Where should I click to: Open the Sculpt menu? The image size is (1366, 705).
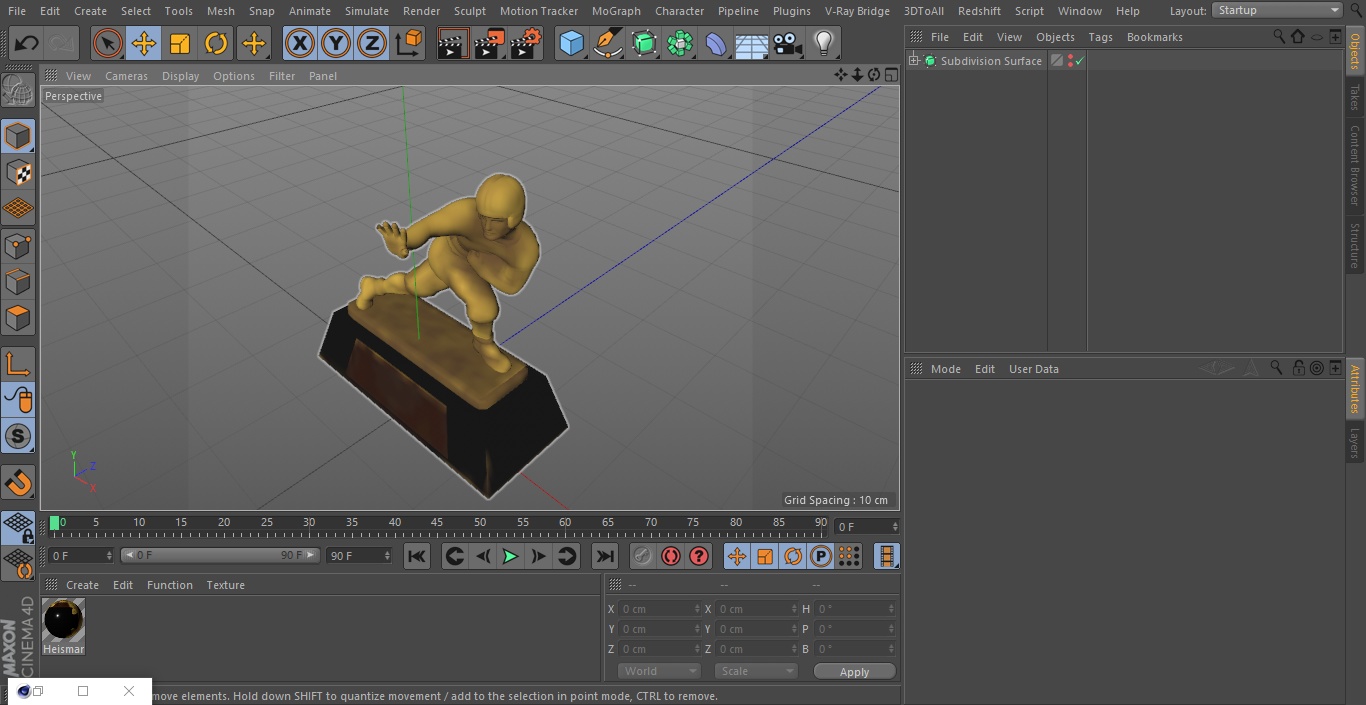pyautogui.click(x=469, y=11)
